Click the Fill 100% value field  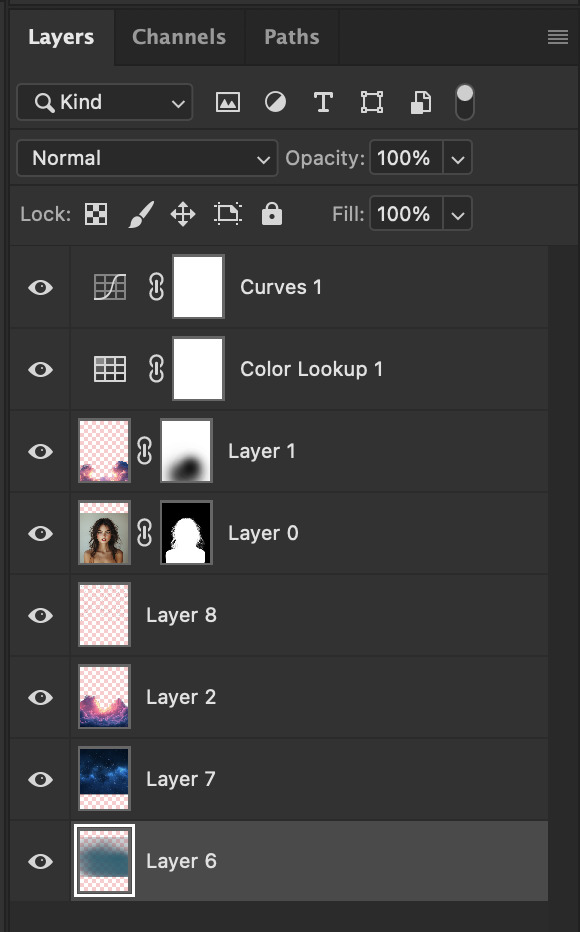406,214
